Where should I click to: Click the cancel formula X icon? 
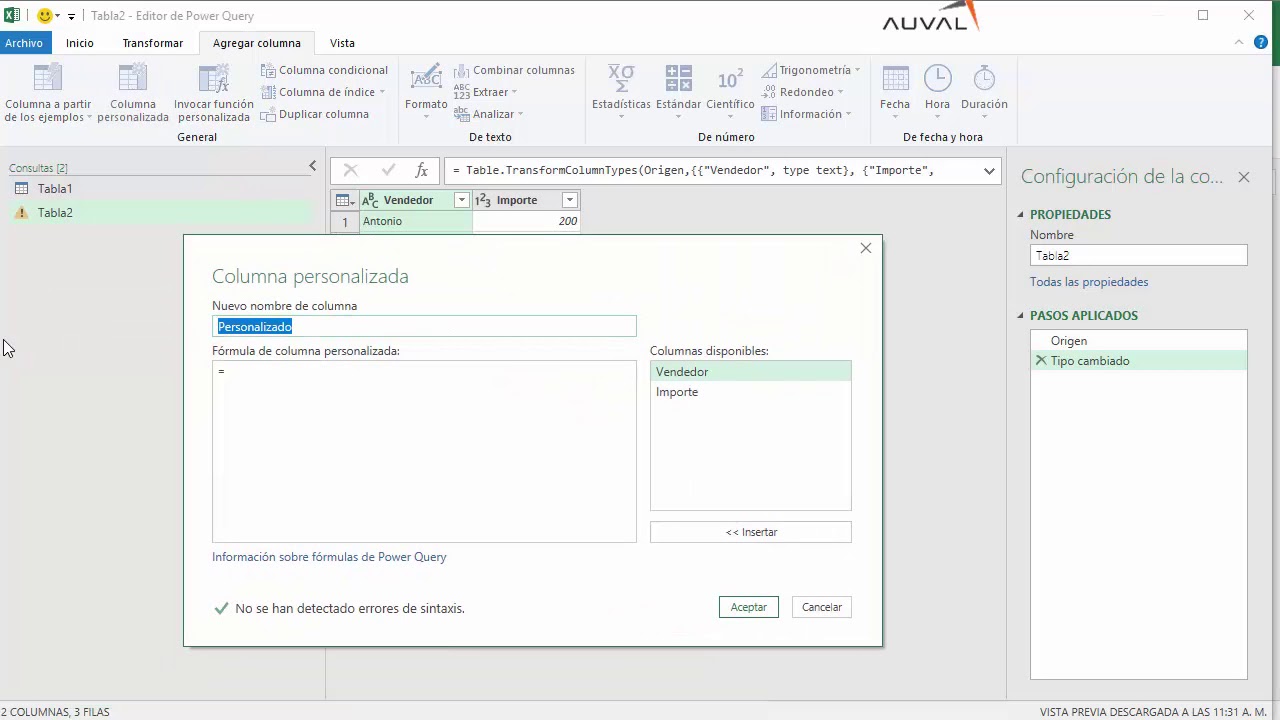click(350, 170)
